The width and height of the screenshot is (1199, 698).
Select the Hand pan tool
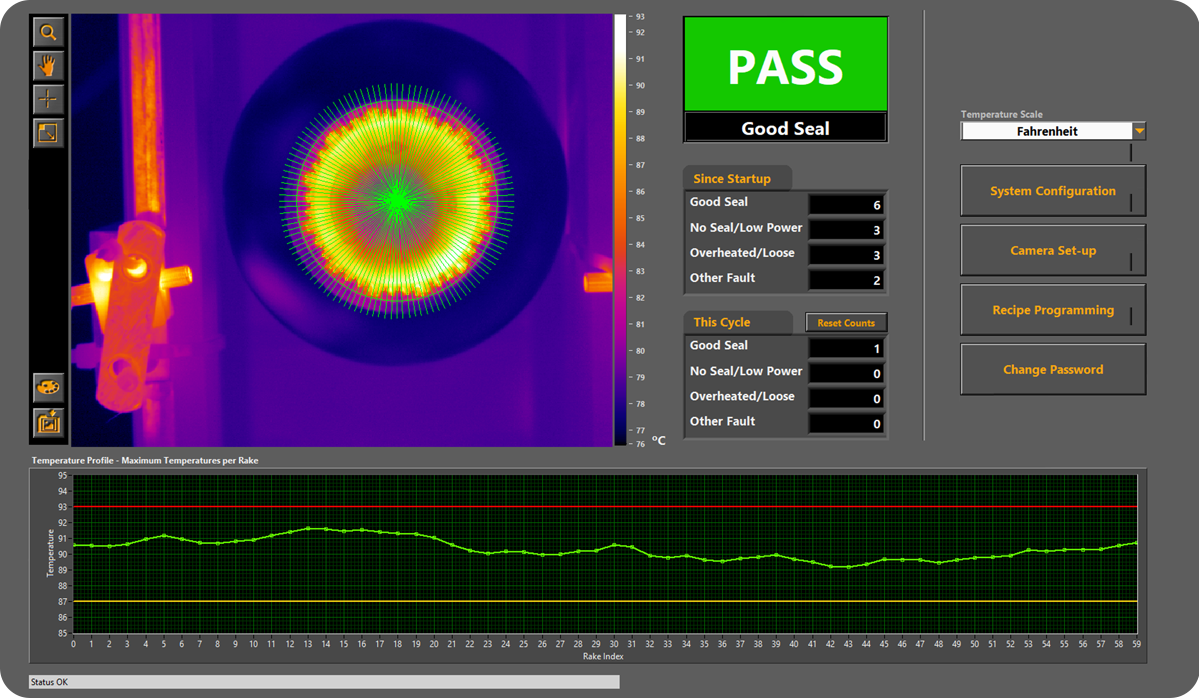coord(48,66)
